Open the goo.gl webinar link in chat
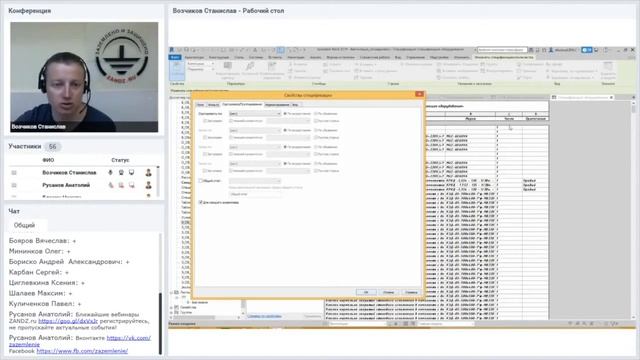 click(68, 321)
